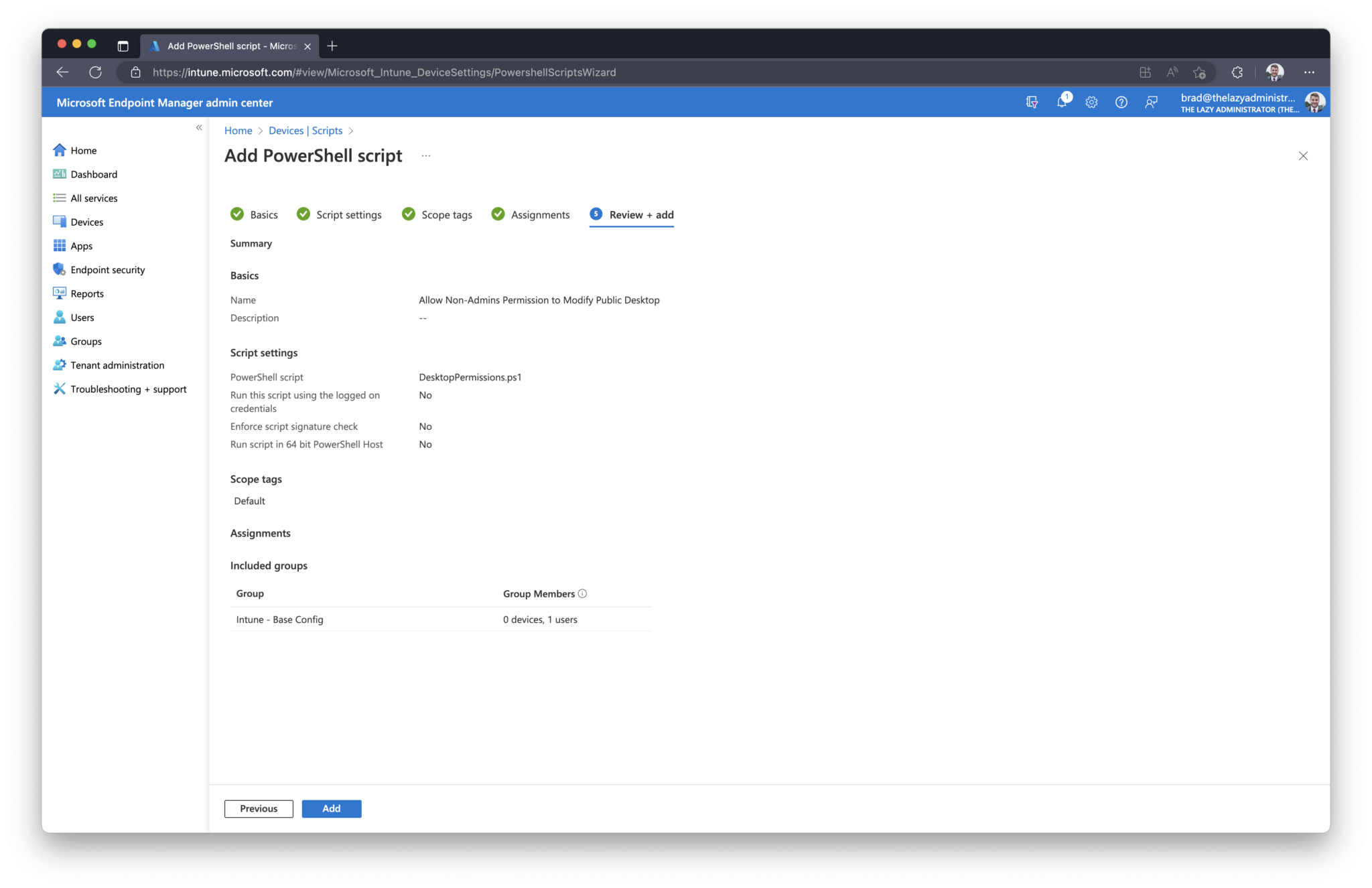Click the address bar URL

click(384, 72)
